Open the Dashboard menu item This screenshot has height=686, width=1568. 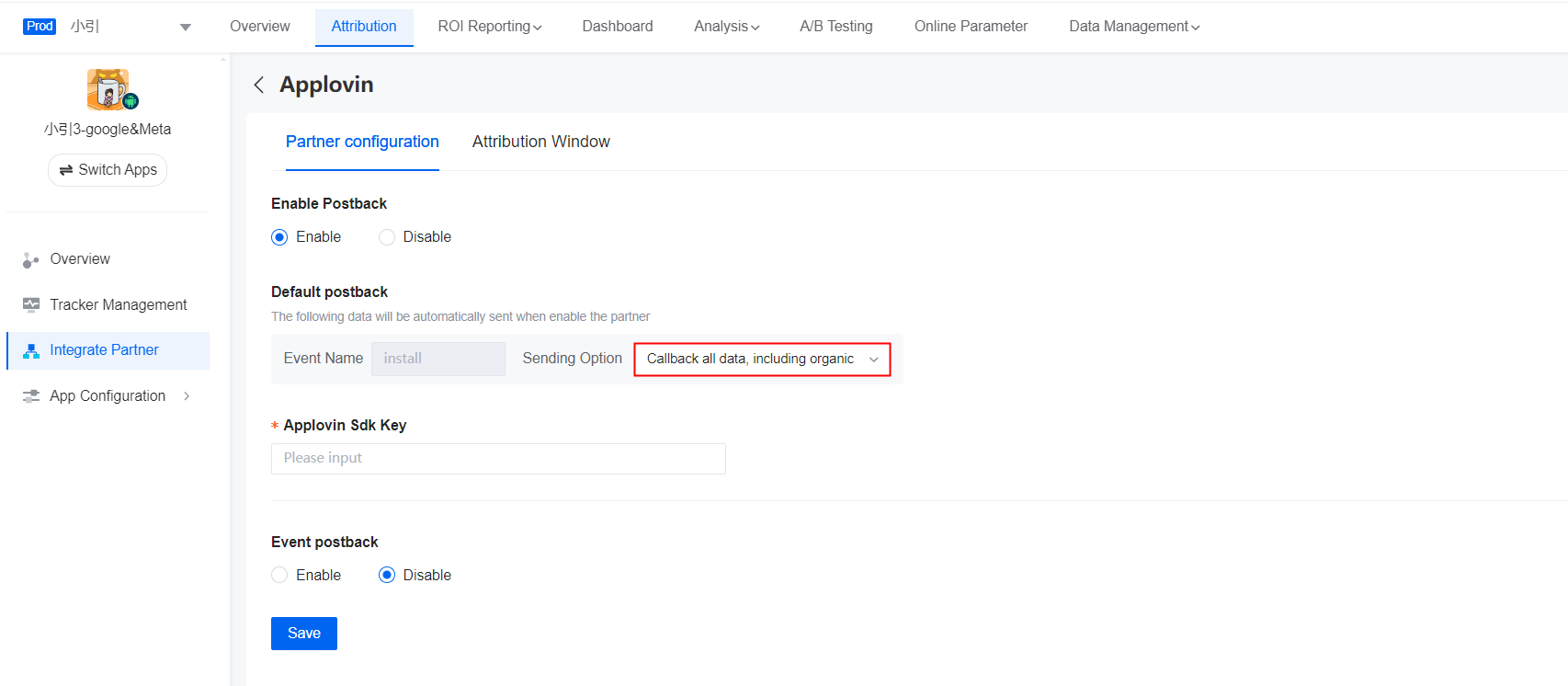click(x=618, y=27)
